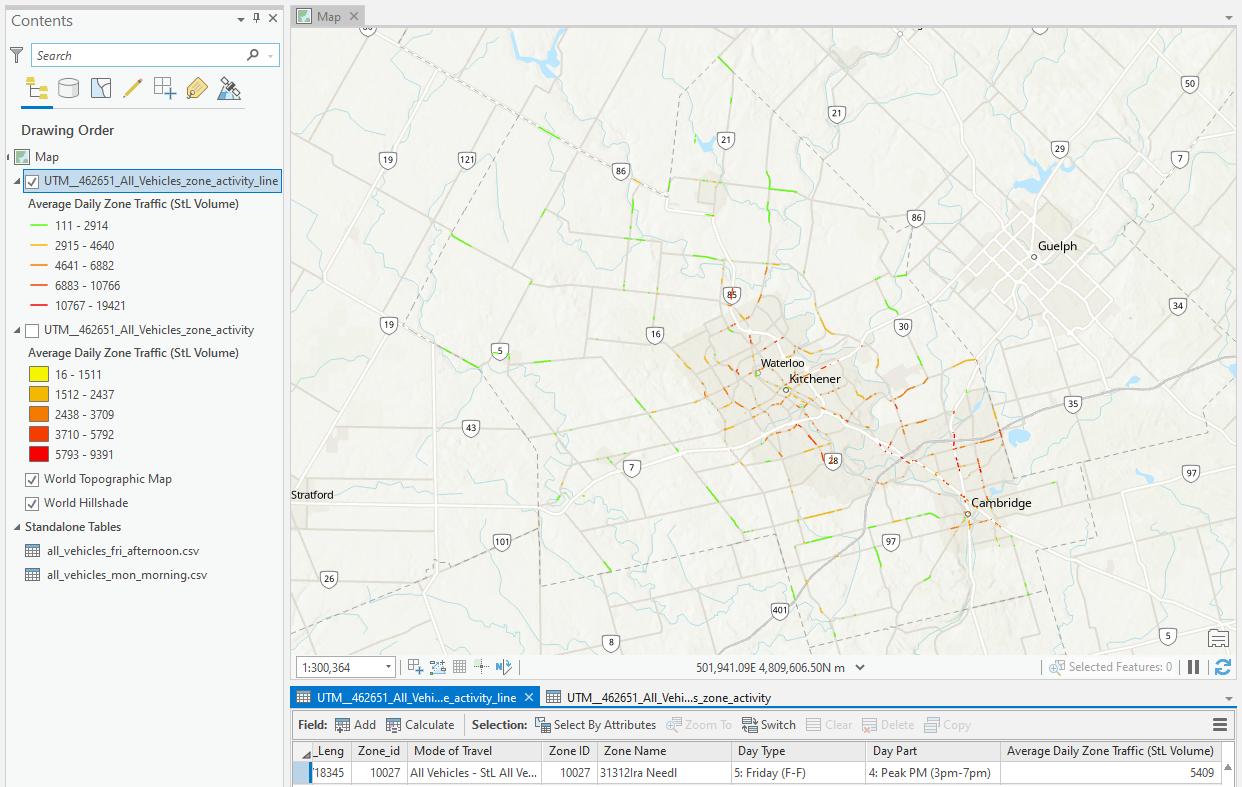The width and height of the screenshot is (1242, 787).
Task: Click the List By Labeling tag icon
Action: (197, 89)
